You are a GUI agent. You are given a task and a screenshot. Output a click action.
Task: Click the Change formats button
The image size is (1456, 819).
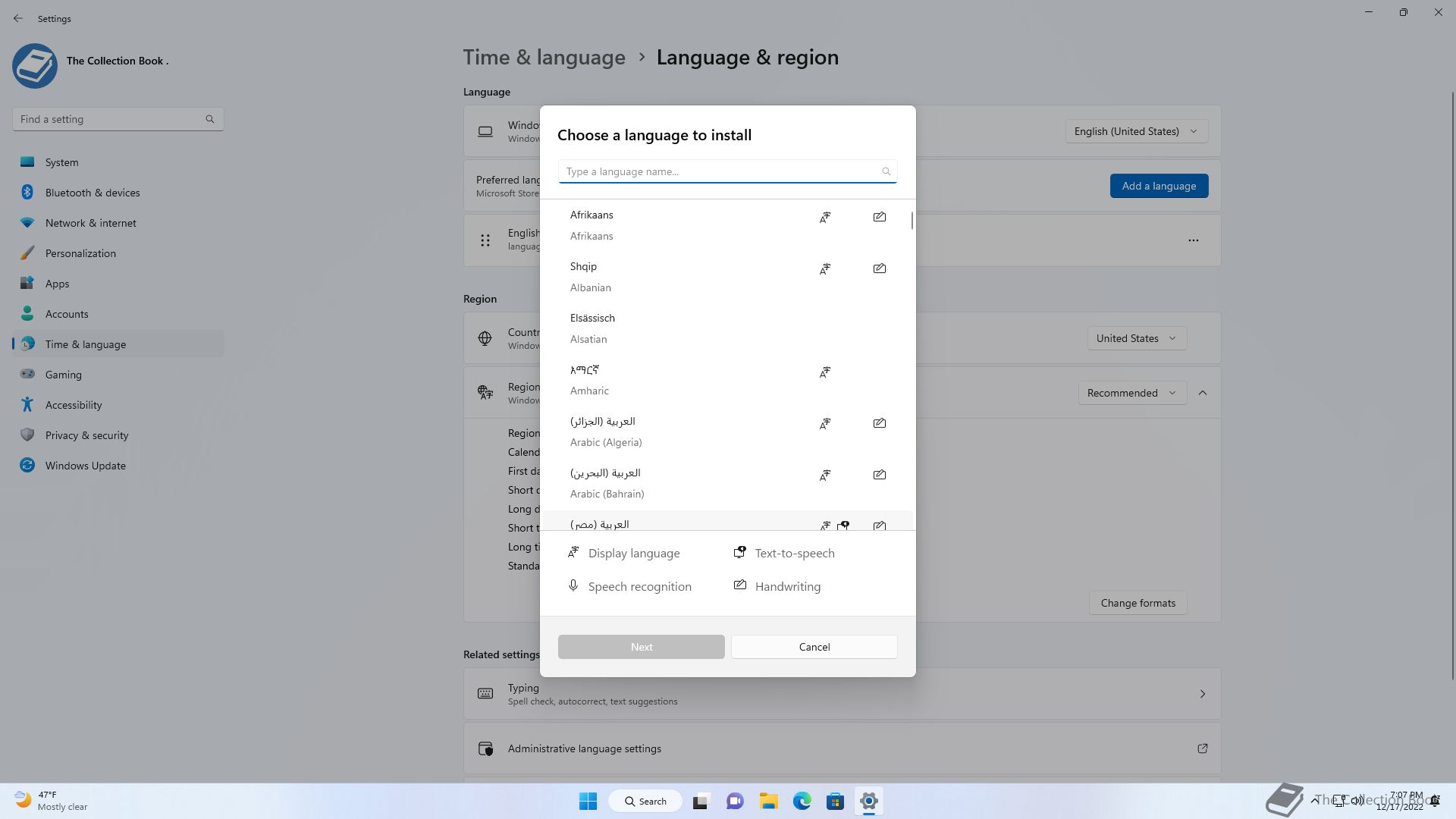tap(1137, 603)
